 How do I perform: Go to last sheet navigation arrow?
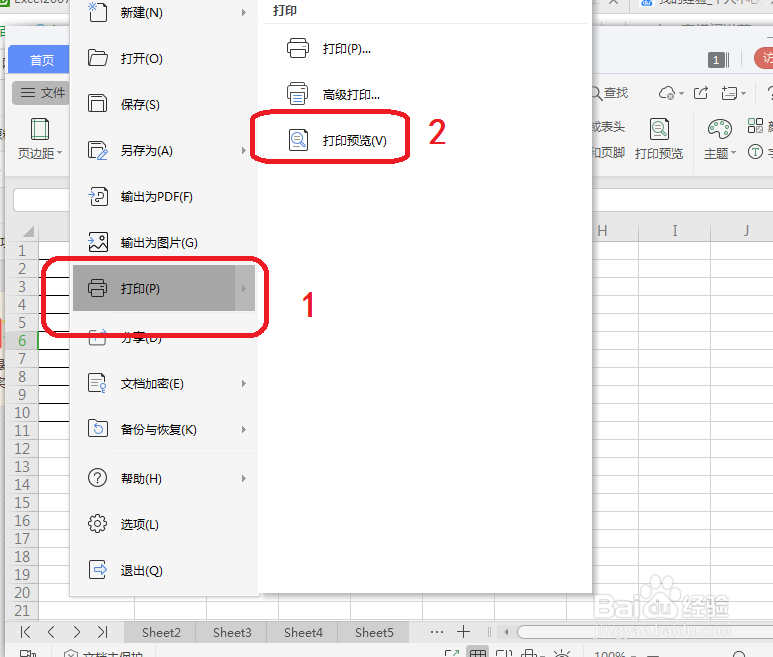pyautogui.click(x=102, y=632)
